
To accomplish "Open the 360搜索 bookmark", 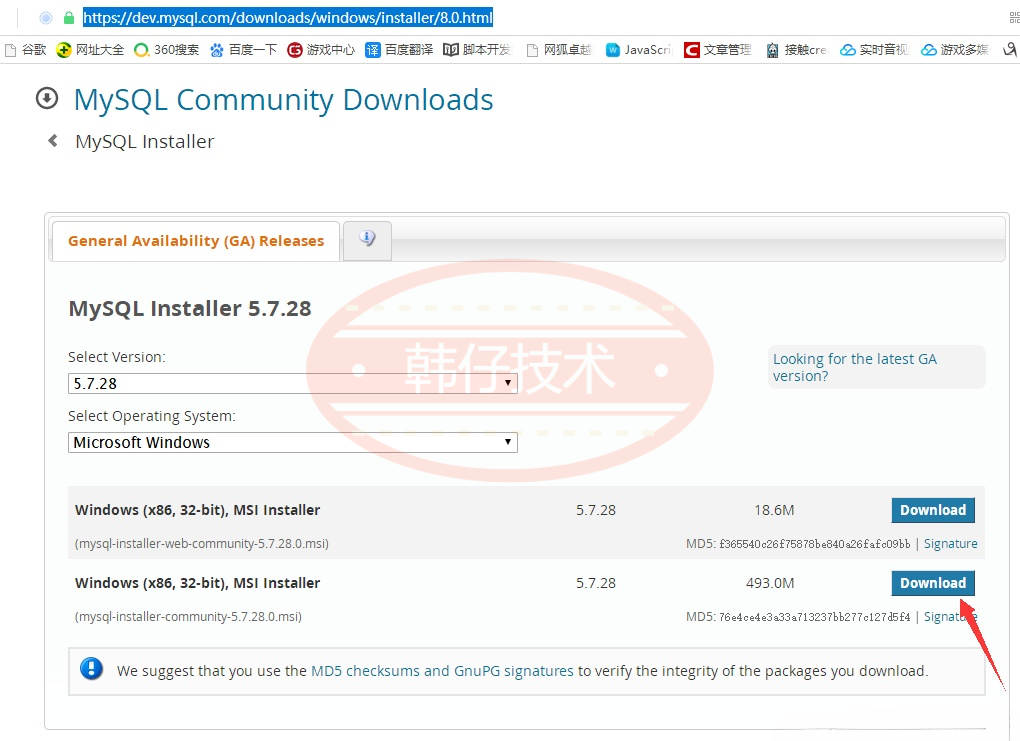I will (x=167, y=50).
